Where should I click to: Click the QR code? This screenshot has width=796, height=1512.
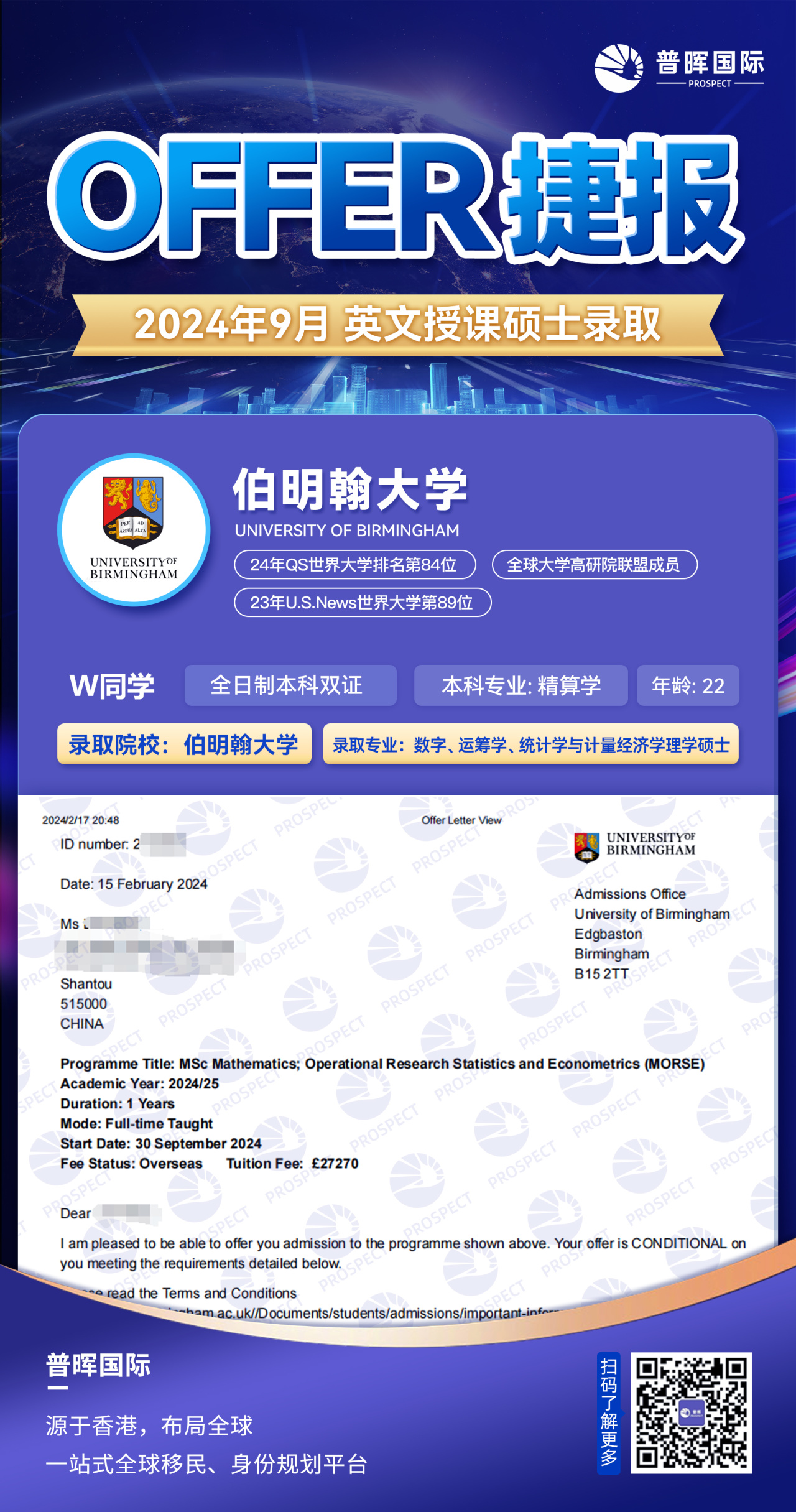point(691,1412)
